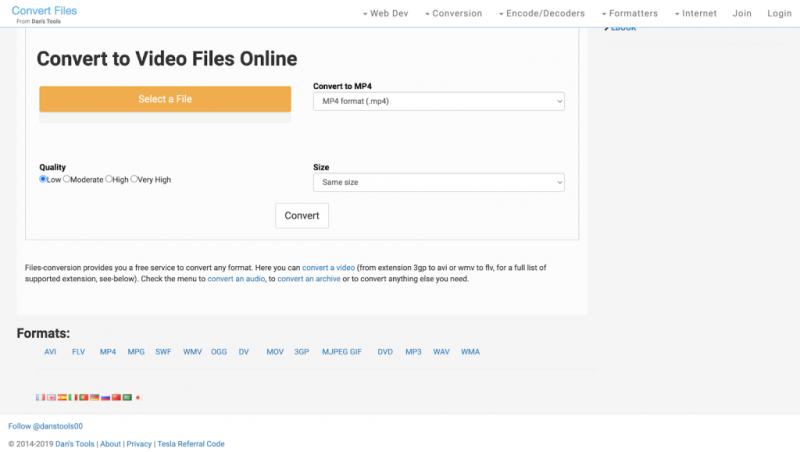Image resolution: width=800 pixels, height=452 pixels.
Task: Open the MP4 format link
Action: (108, 351)
